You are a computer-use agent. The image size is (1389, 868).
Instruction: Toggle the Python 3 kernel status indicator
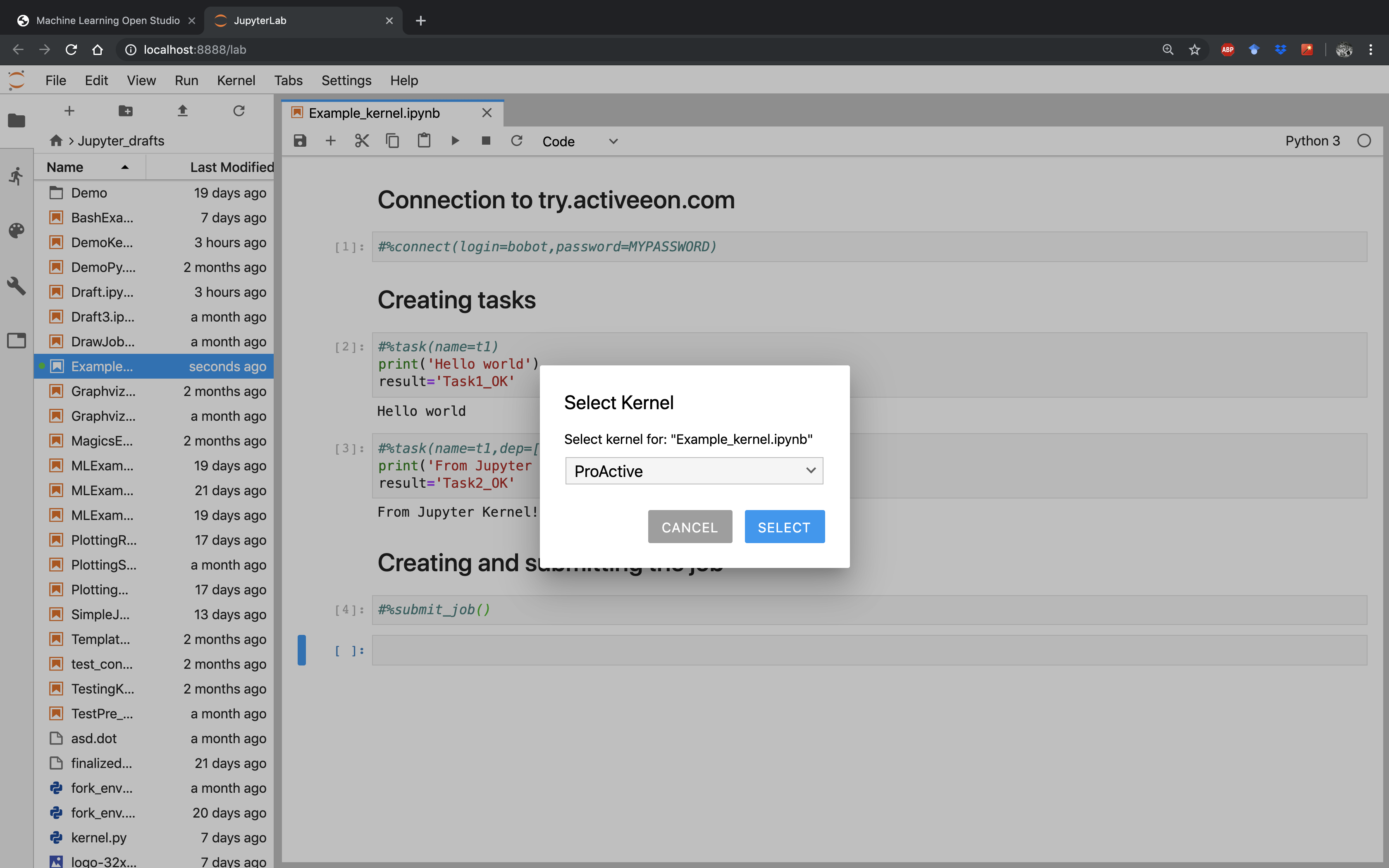(x=1364, y=140)
